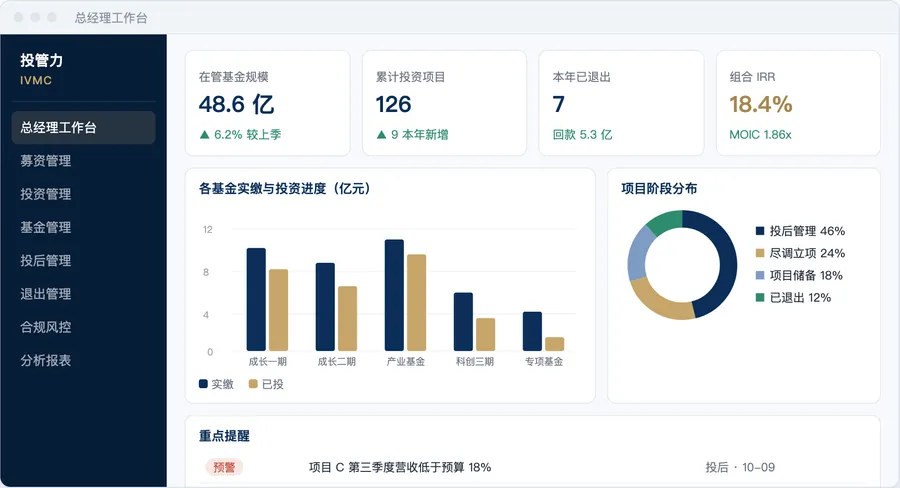Click the 科创三期 gold 已投 bar
The height and width of the screenshot is (488, 900).
pyautogui.click(x=486, y=335)
